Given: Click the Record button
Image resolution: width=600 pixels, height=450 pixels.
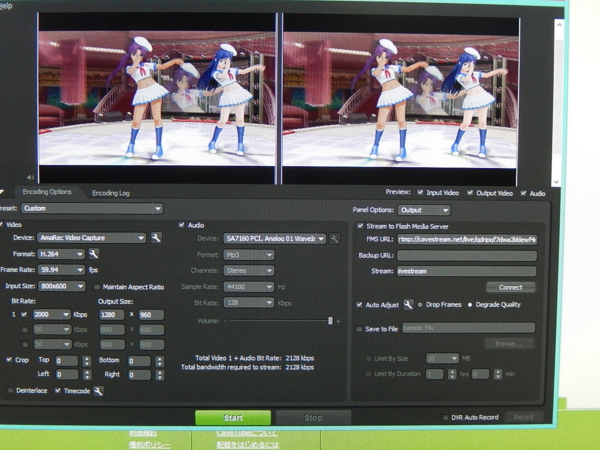Looking at the screenshot, I should (x=523, y=417).
